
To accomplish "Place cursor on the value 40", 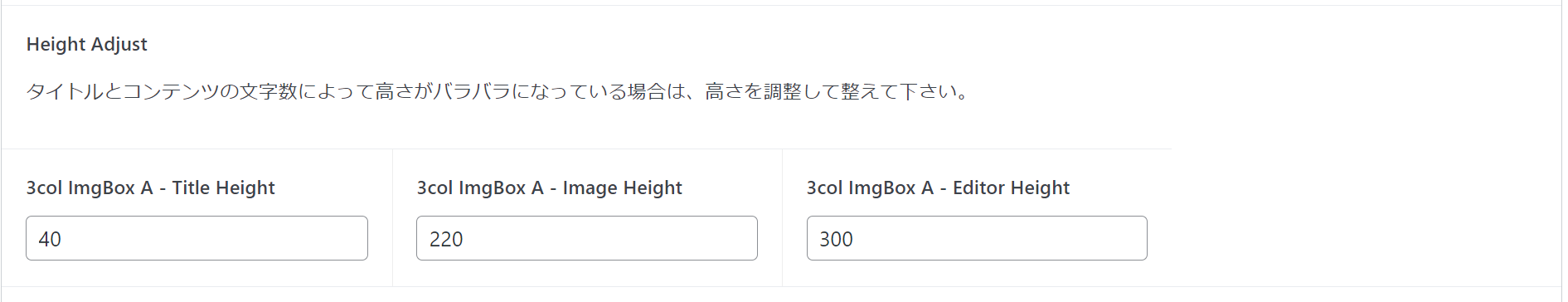I will pyautogui.click(x=50, y=239).
